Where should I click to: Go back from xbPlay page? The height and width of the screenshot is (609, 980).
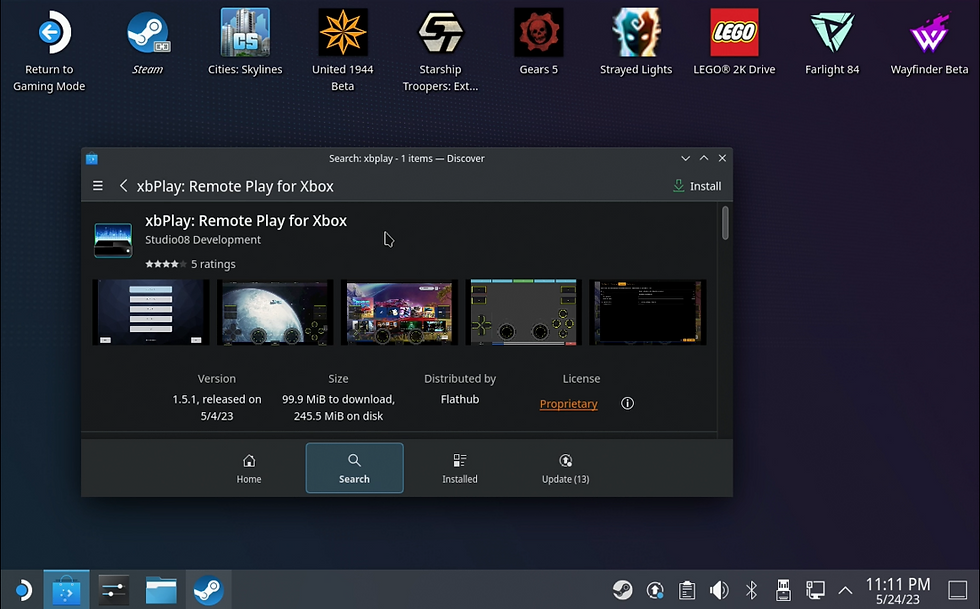[x=124, y=186]
